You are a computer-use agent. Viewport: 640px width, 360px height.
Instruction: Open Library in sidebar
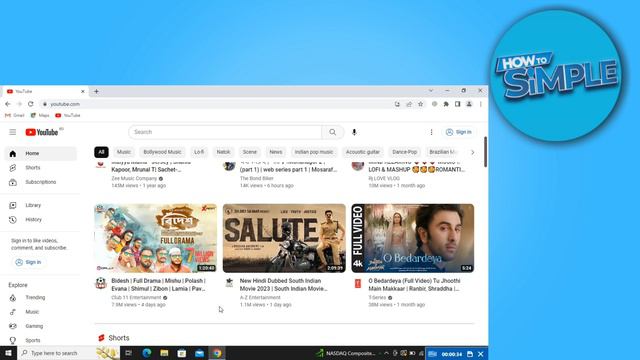pyautogui.click(x=40, y=205)
